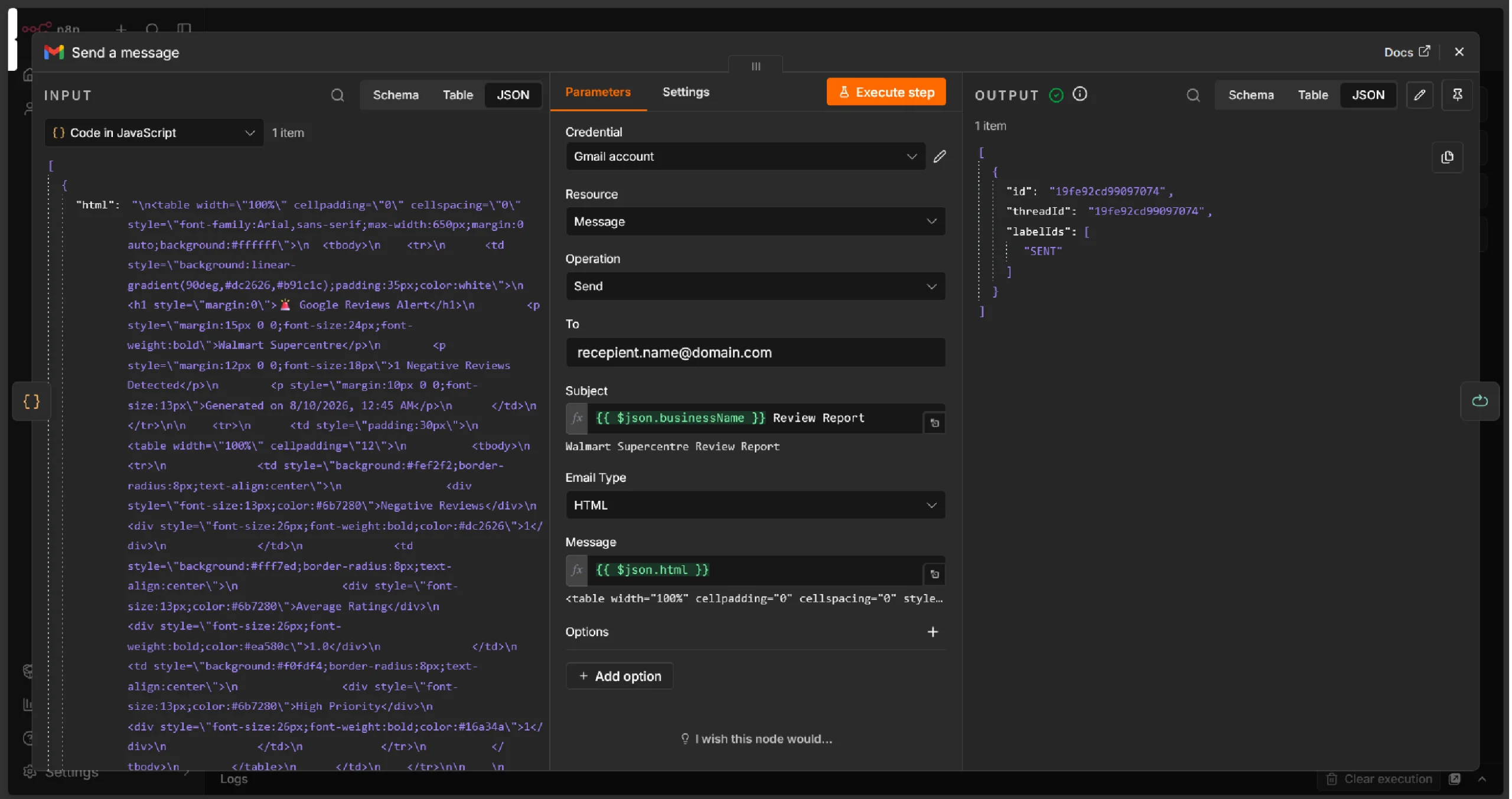
Task: Click the Subject preview Walmart Supercentre Review Report
Action: click(672, 447)
